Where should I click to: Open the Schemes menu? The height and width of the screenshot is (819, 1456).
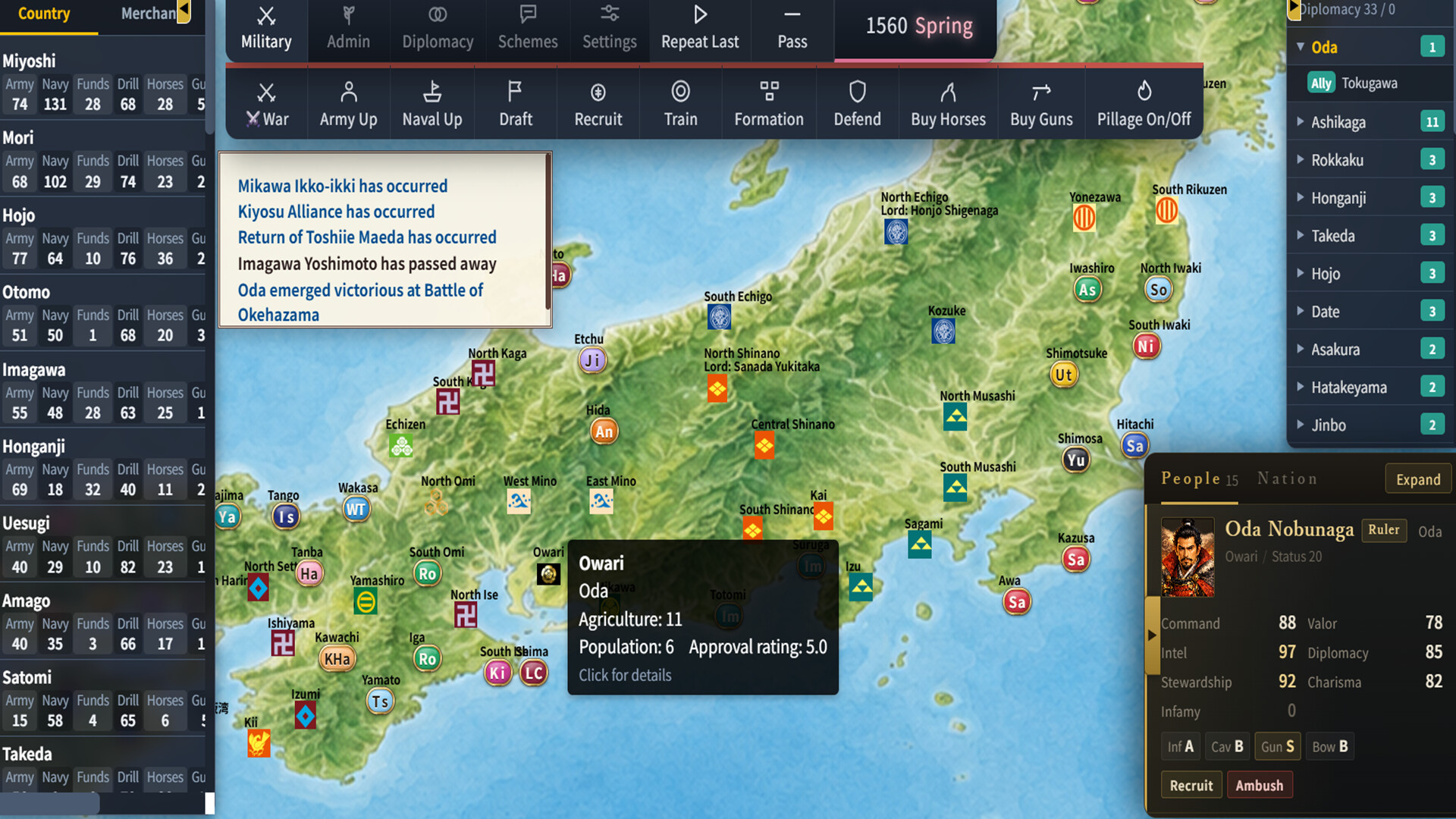(x=528, y=29)
